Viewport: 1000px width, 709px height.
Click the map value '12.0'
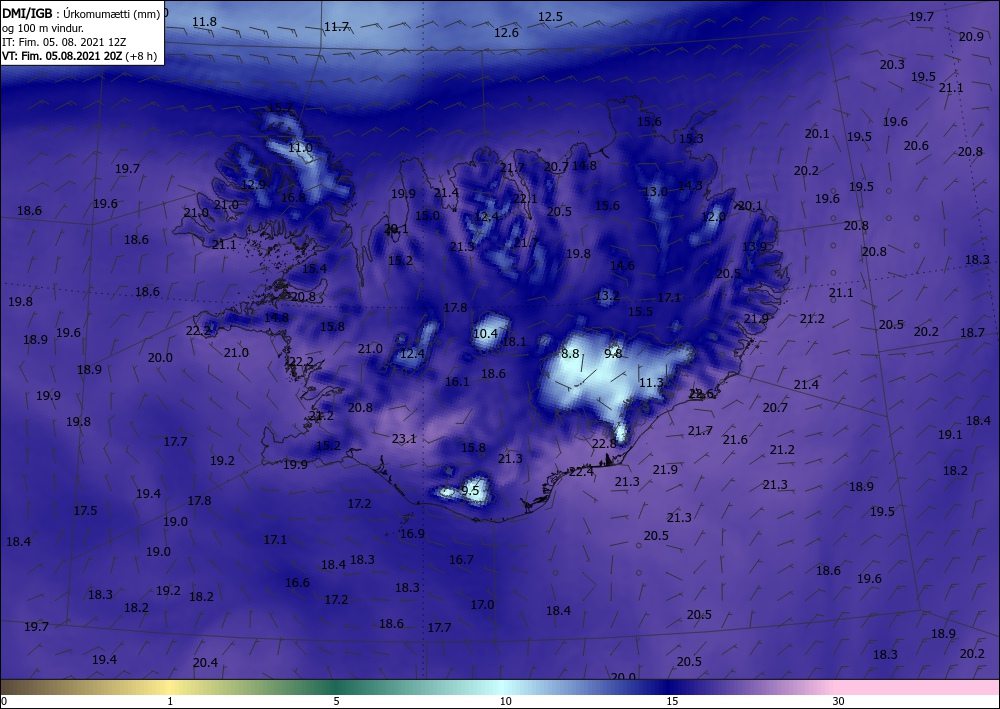point(713,217)
